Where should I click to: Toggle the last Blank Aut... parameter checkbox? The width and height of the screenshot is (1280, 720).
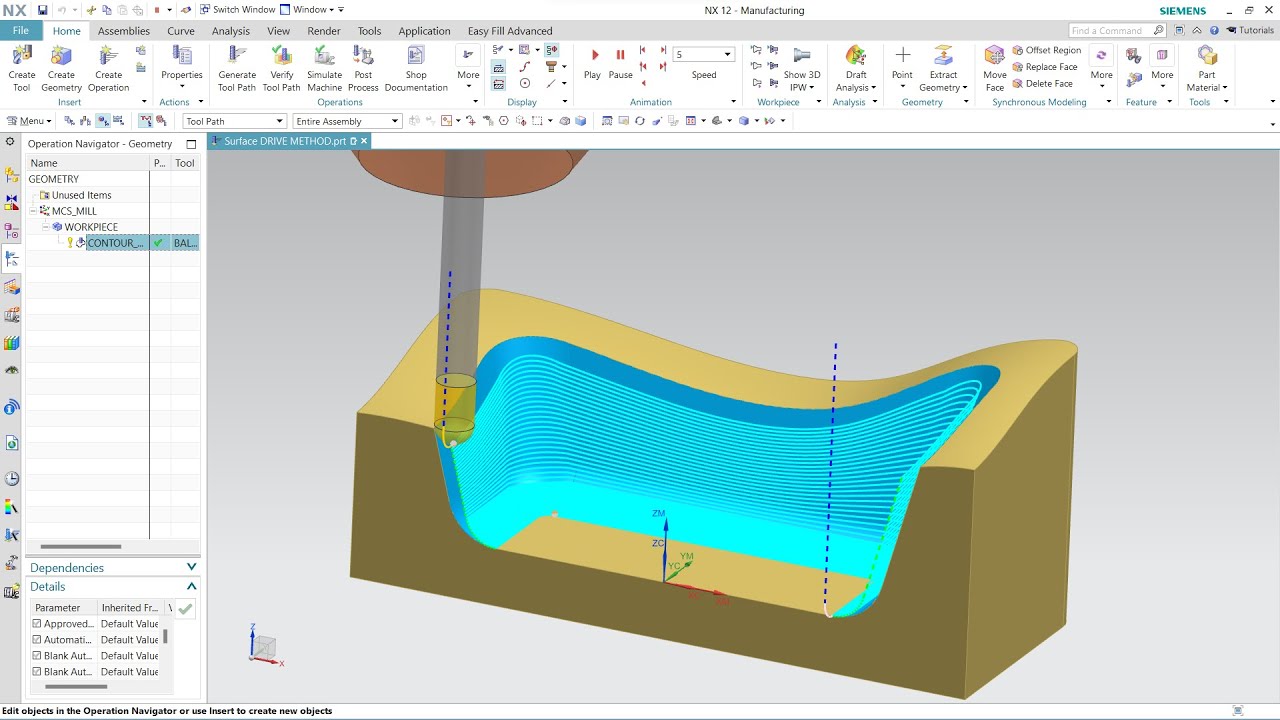37,671
